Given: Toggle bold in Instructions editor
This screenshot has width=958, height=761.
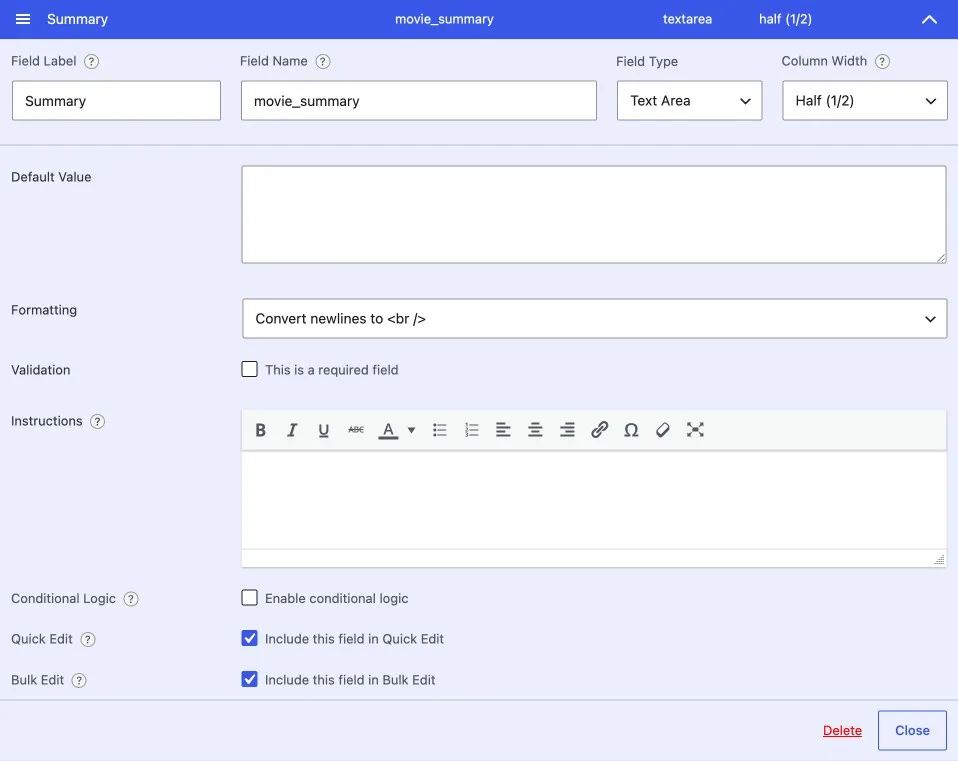Looking at the screenshot, I should 260,430.
